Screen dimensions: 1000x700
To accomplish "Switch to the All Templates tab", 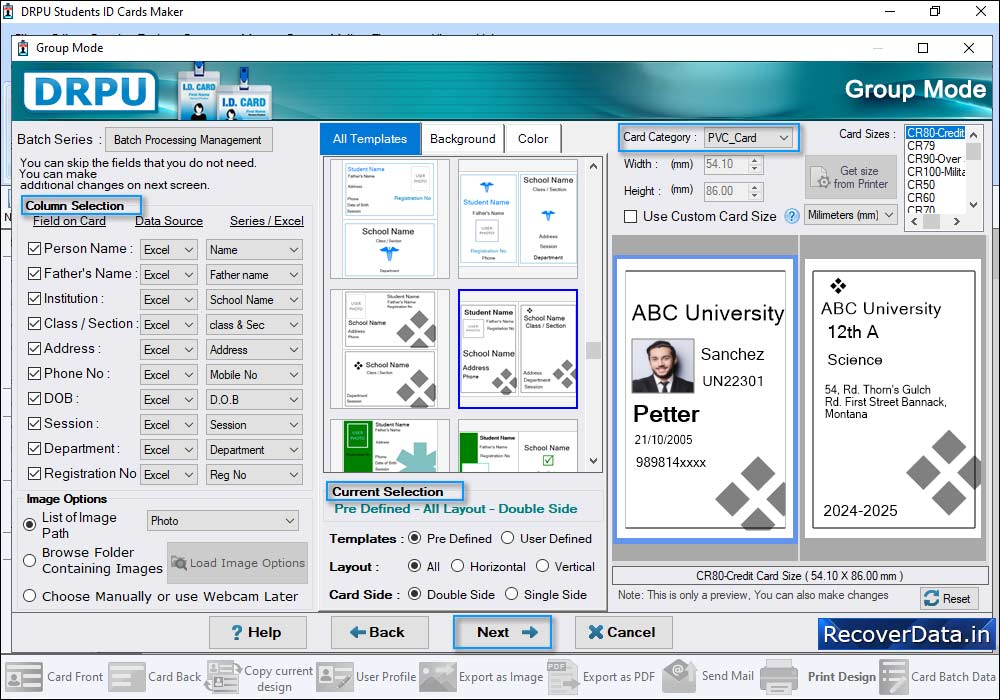I will [x=370, y=139].
